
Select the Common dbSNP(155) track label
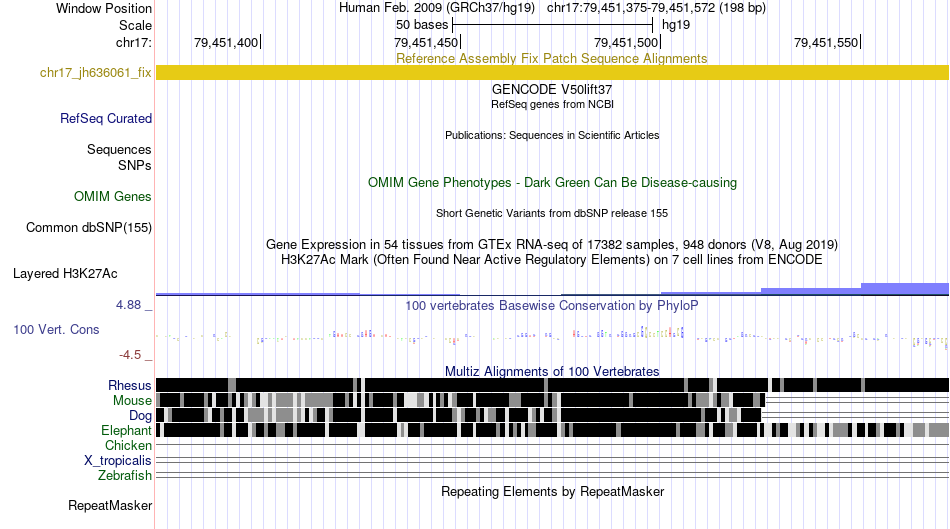pos(89,228)
